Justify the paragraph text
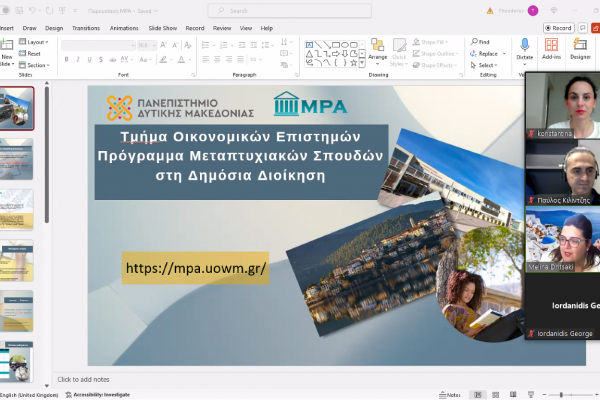 tap(240, 59)
